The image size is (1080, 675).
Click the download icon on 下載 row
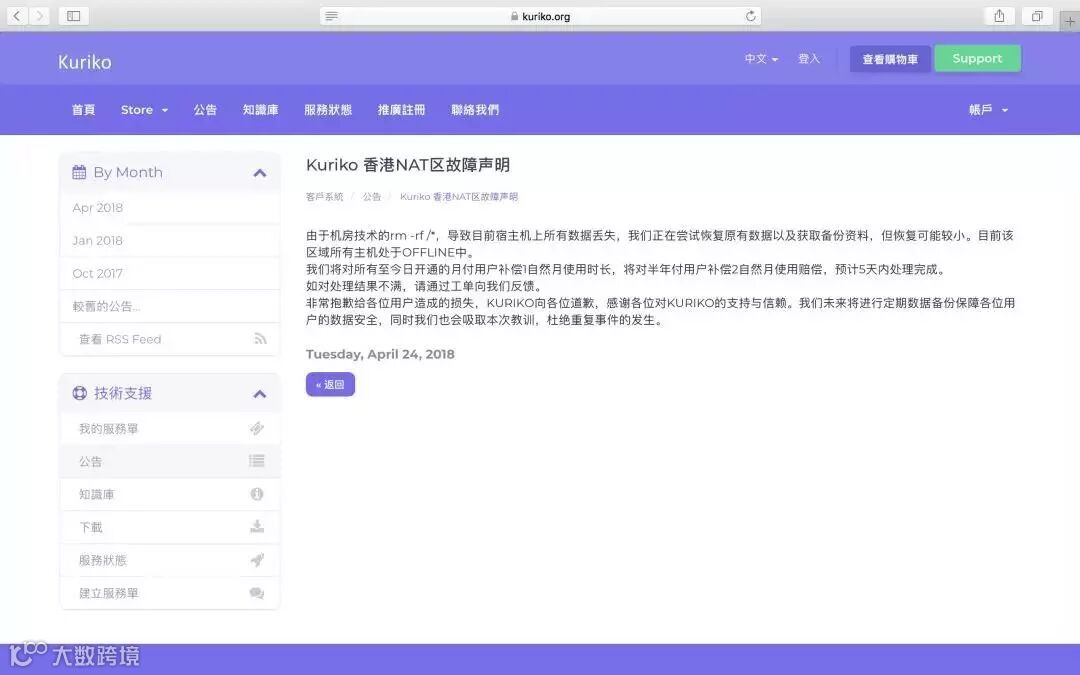pyautogui.click(x=257, y=527)
